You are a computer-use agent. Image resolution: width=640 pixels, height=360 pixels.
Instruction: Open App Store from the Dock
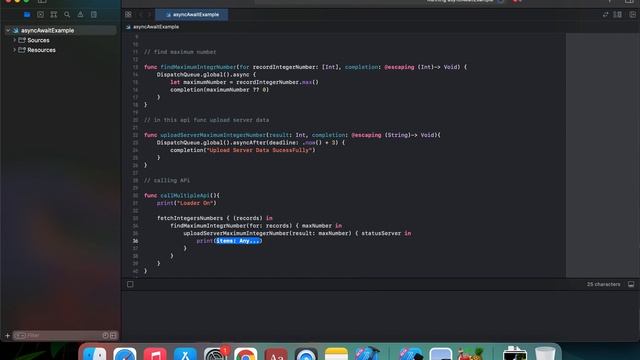pos(185,354)
